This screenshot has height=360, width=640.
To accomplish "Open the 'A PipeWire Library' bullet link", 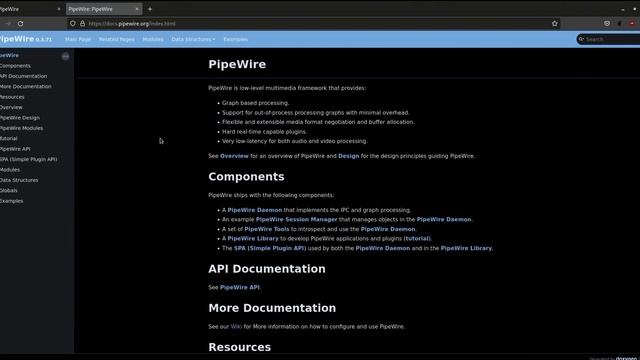I will coord(253,238).
